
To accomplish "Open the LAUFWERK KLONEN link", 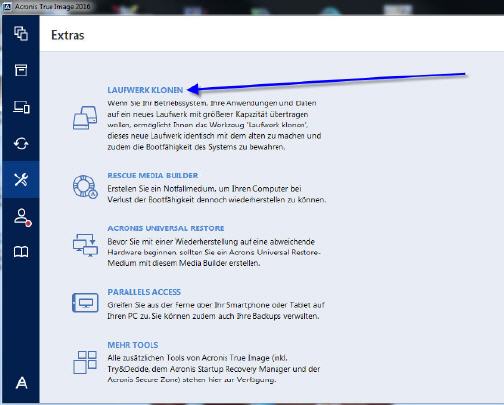I will 145,90.
